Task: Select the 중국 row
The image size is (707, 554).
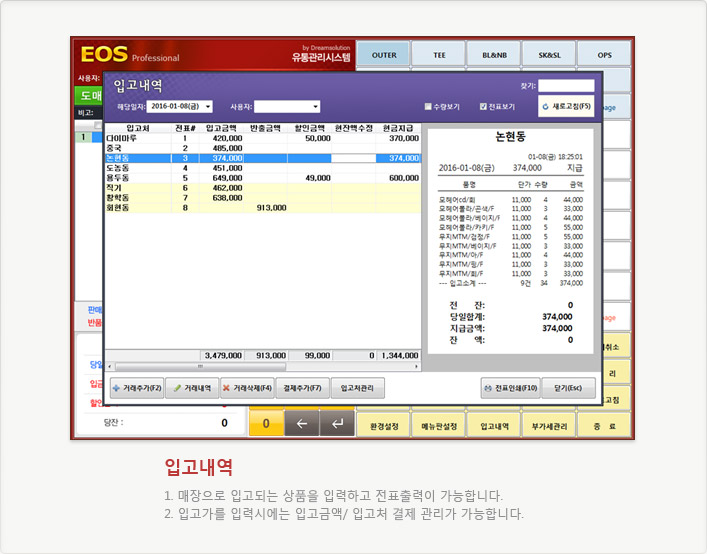Action: (263, 148)
